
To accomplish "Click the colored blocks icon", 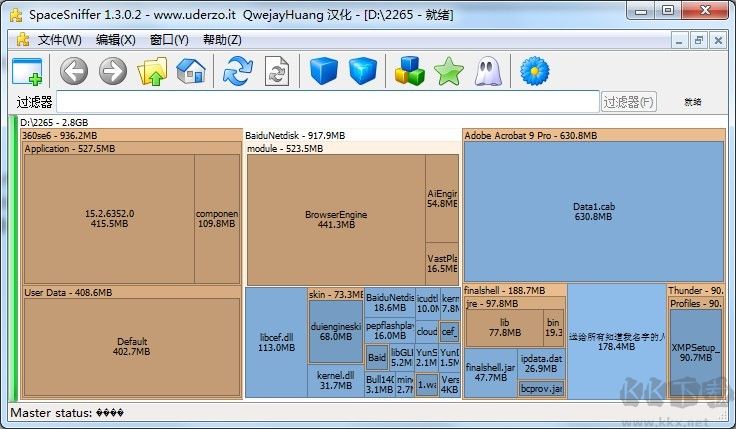I will click(x=409, y=71).
